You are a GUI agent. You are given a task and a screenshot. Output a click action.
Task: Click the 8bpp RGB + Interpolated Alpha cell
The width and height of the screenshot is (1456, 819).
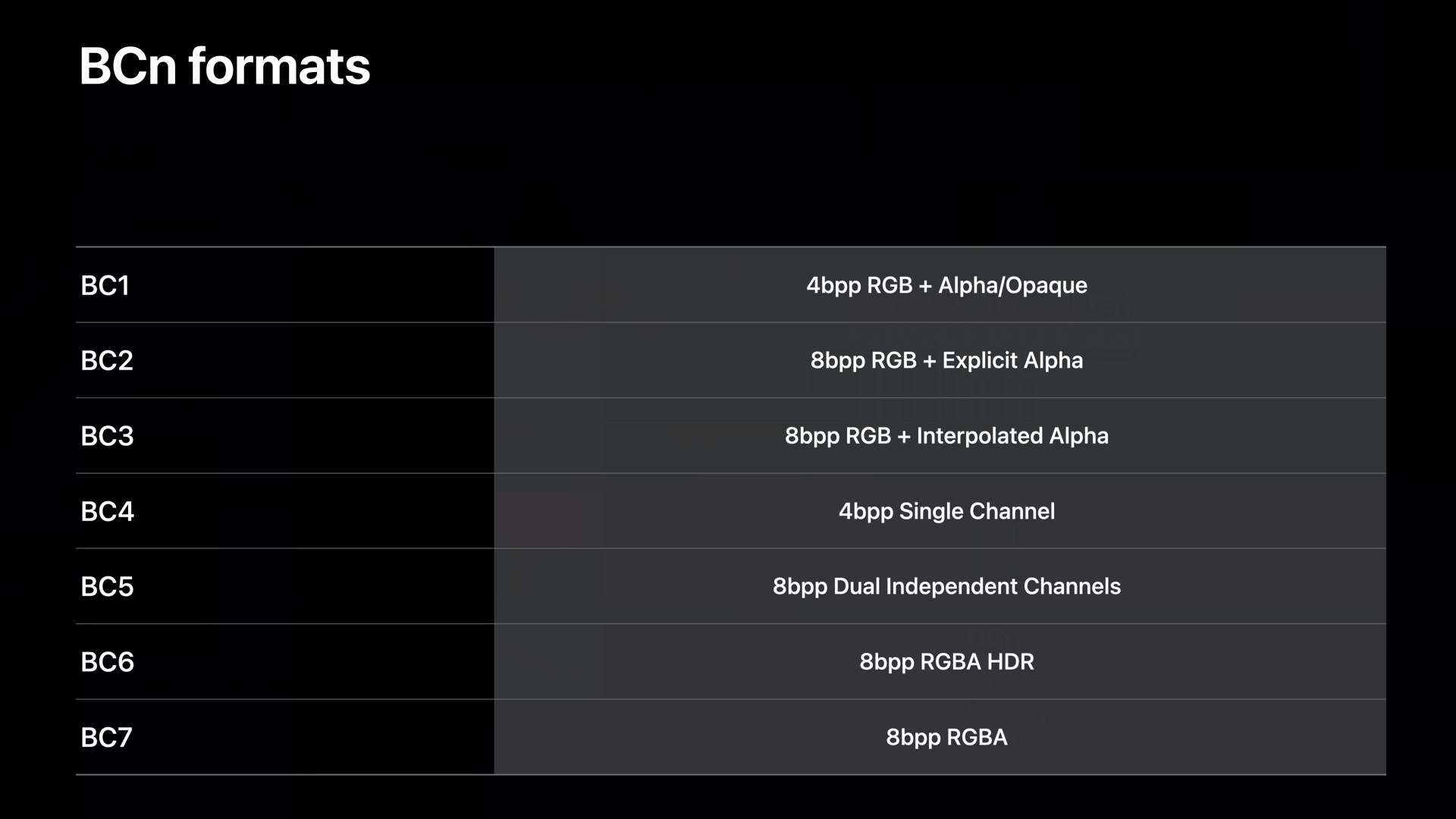pos(946,436)
